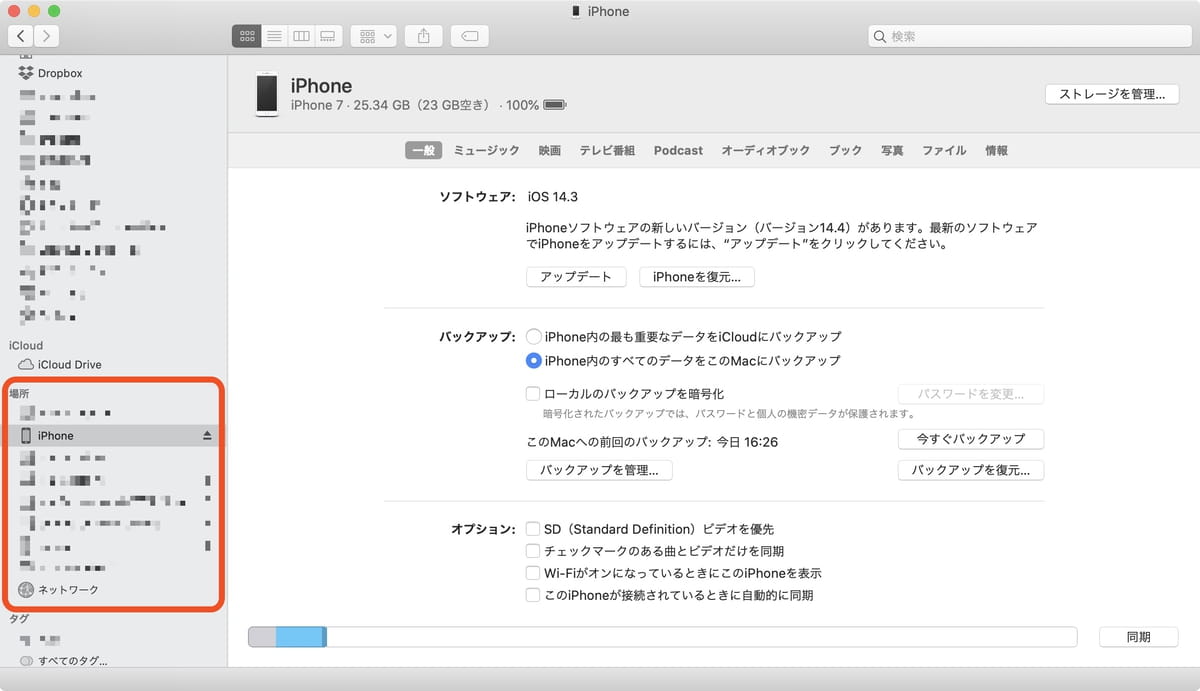Enable 接続時に自動的に同期 checkbox

[534, 595]
